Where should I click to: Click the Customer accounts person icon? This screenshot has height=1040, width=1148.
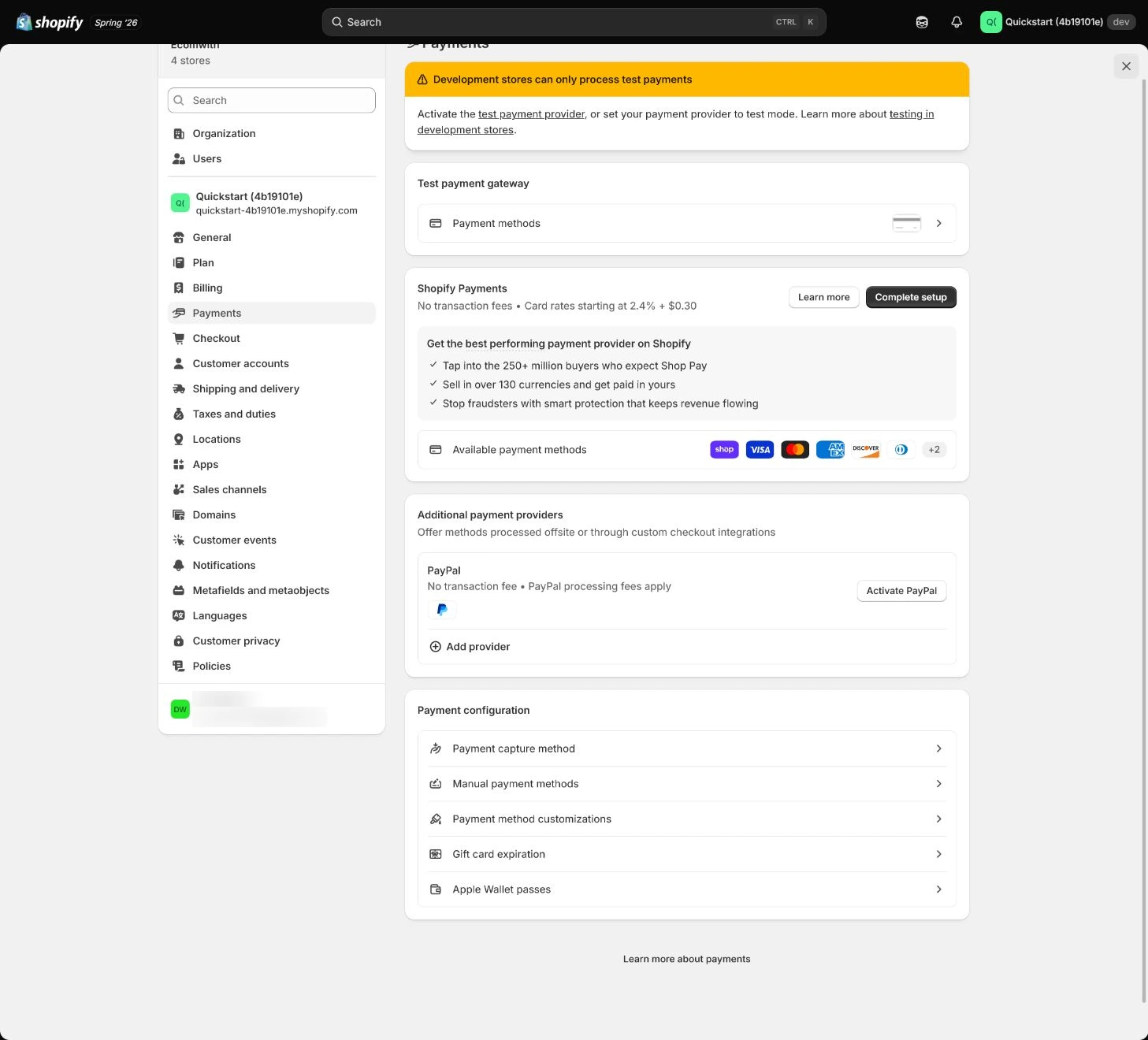click(x=179, y=364)
